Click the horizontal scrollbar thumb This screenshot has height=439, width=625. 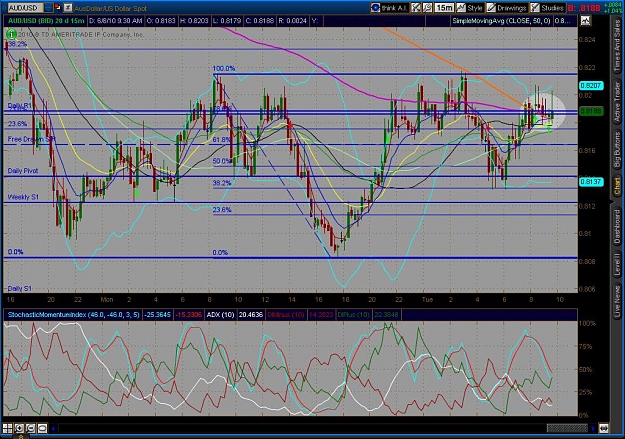[x=567, y=429]
